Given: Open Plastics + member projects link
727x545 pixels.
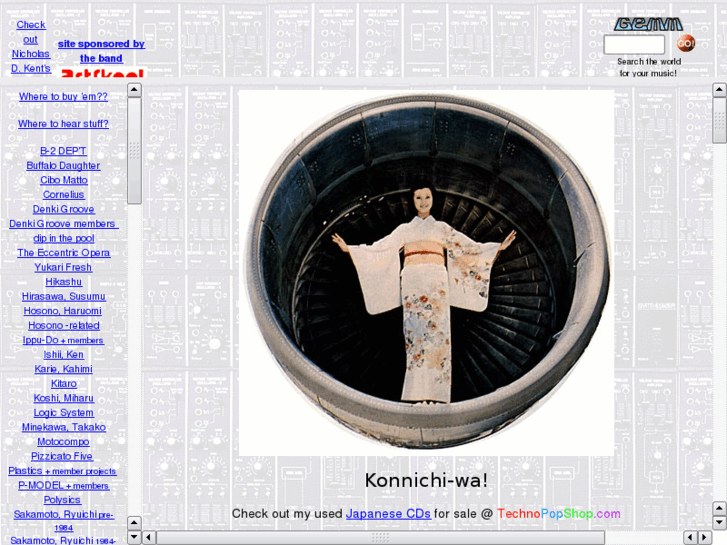Looking at the screenshot, I should pos(62,471).
